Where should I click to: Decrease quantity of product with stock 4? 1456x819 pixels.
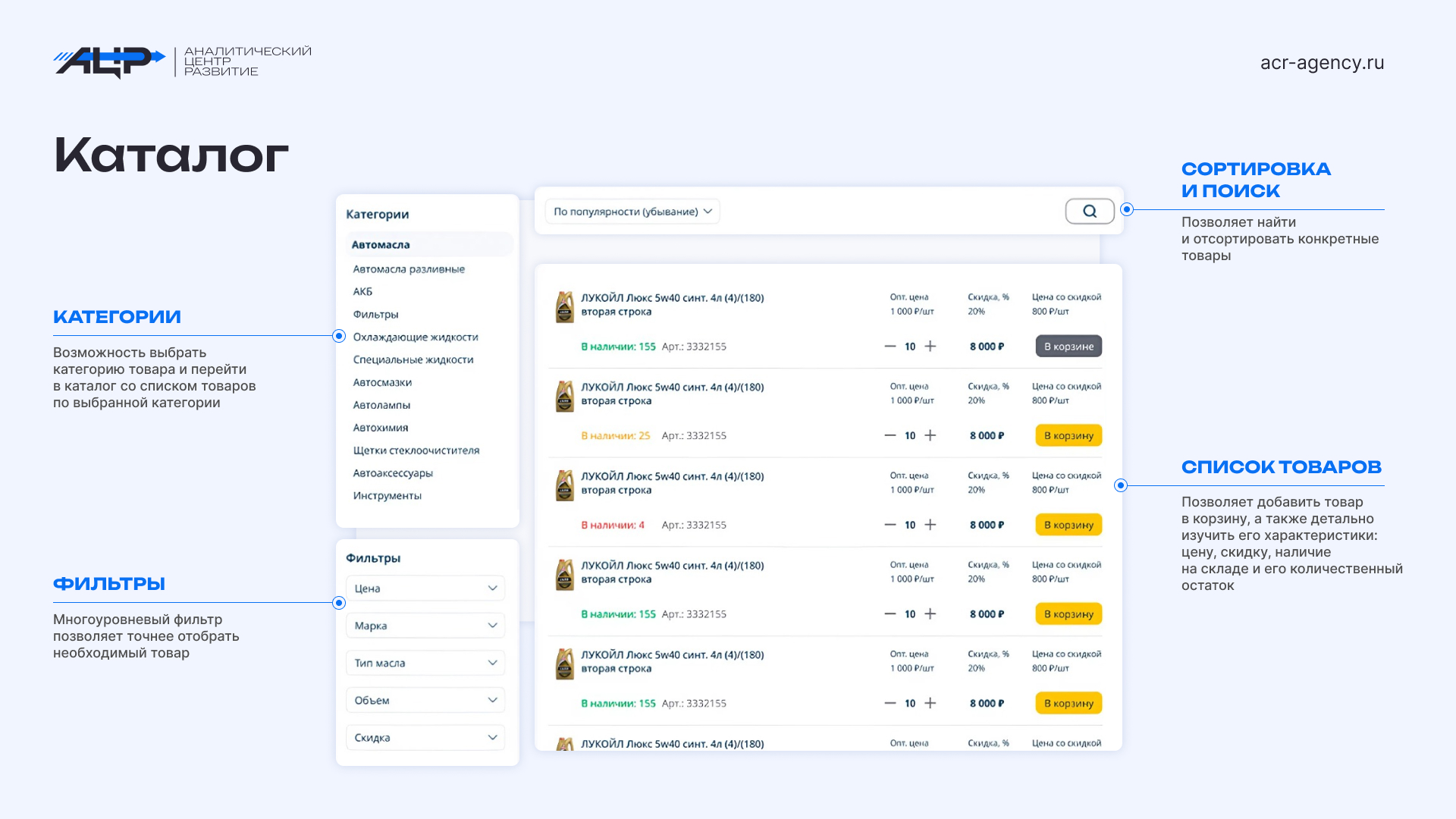[x=890, y=525]
